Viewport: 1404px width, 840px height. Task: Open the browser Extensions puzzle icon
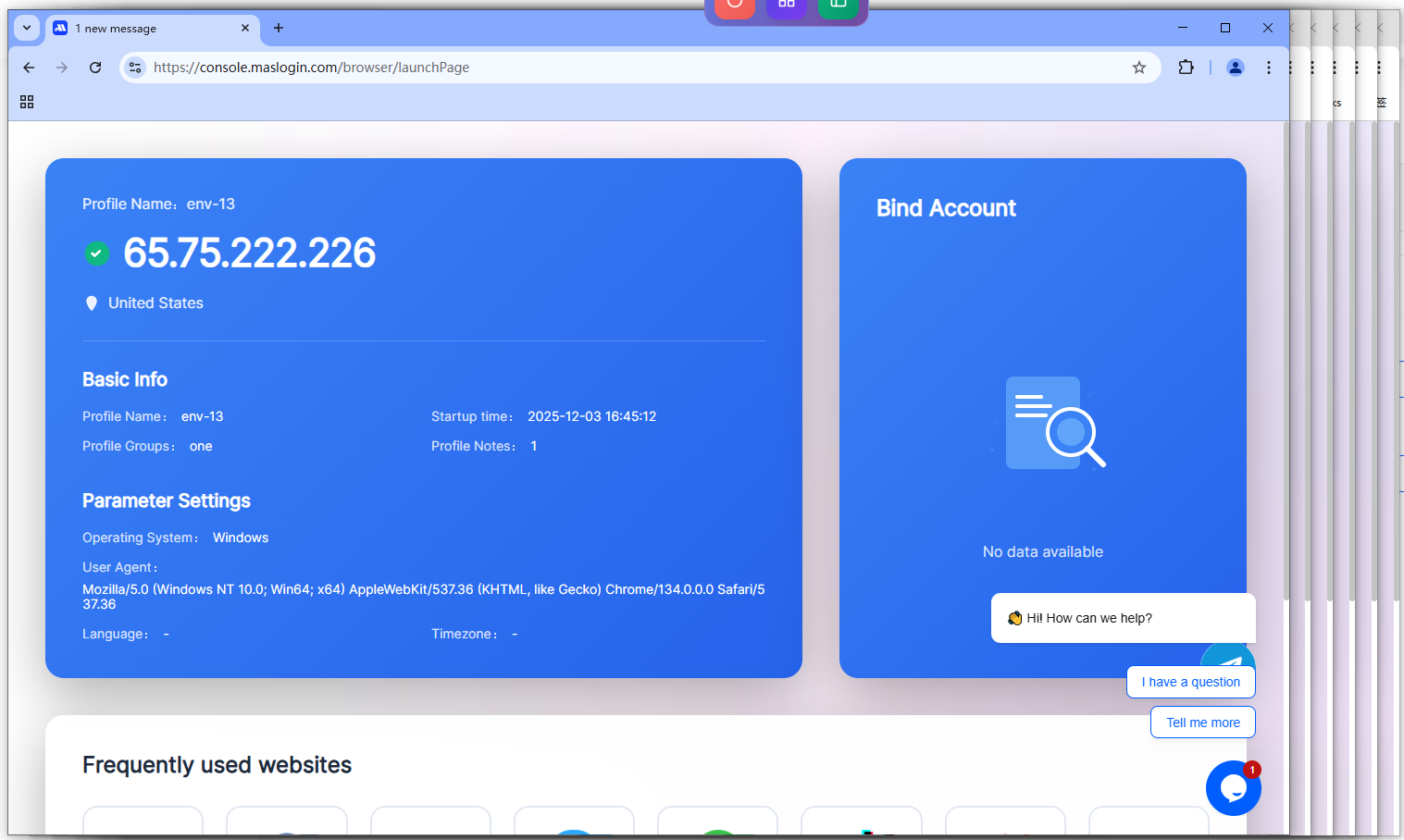click(1186, 68)
